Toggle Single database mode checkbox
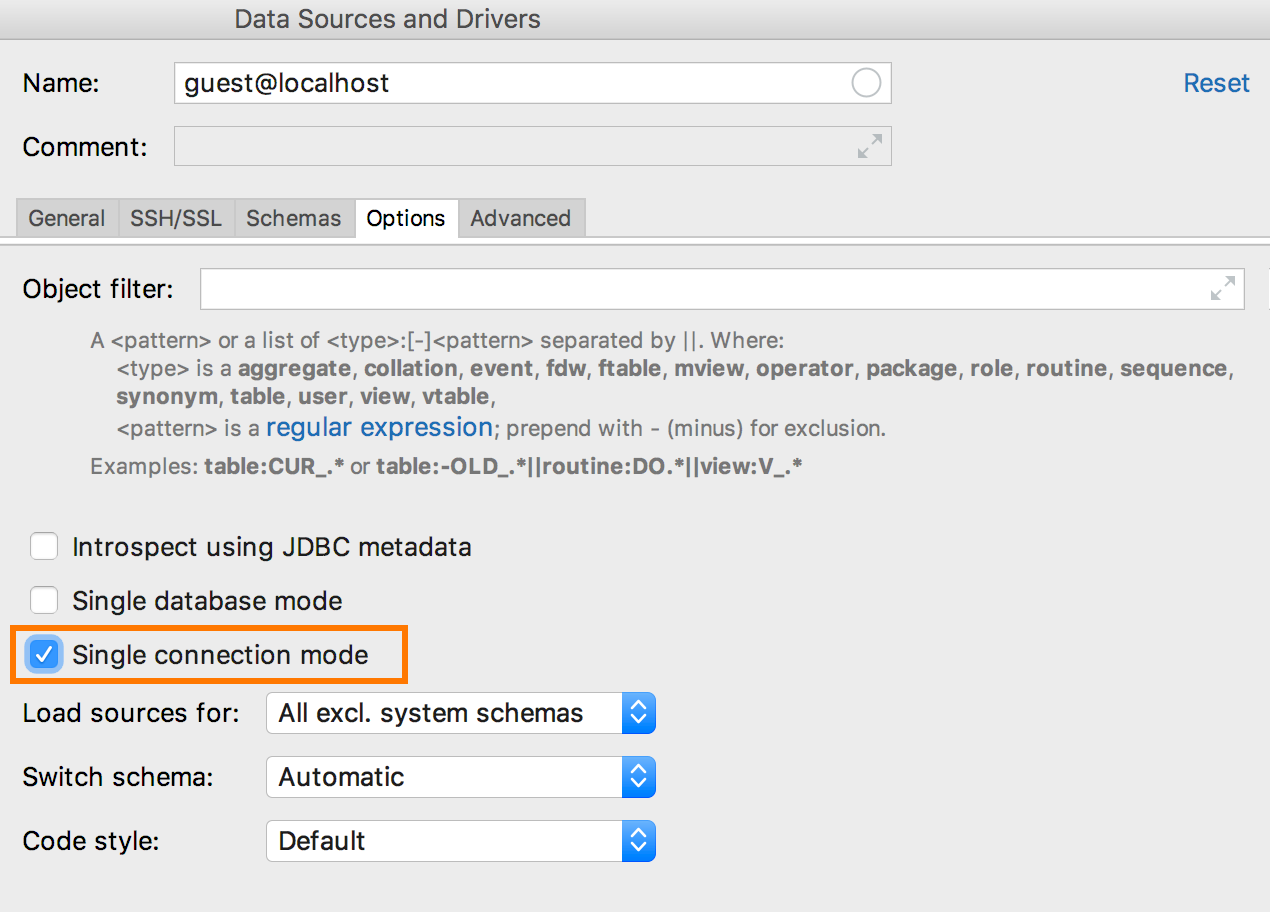 coord(44,601)
